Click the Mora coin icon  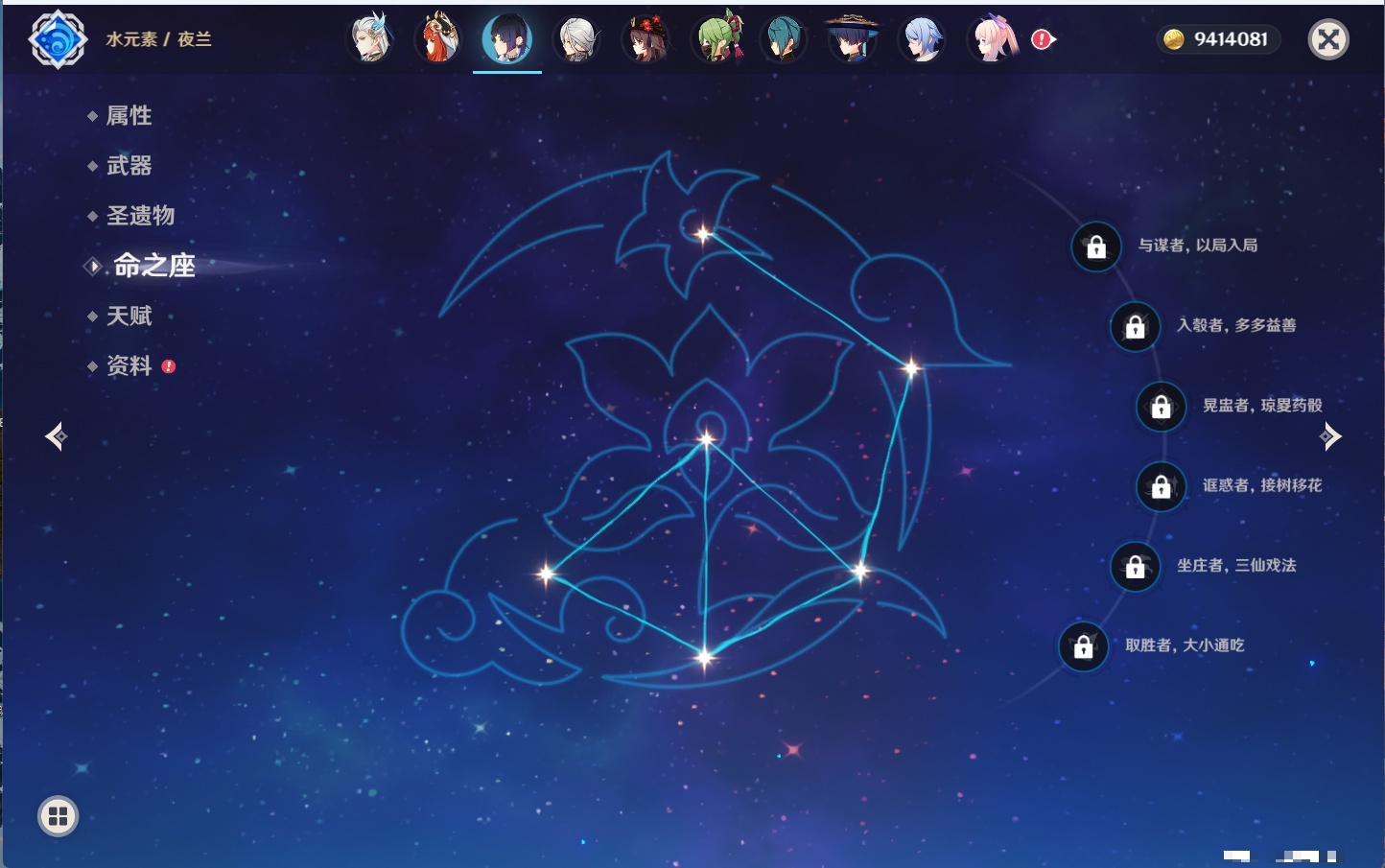coord(1173,39)
